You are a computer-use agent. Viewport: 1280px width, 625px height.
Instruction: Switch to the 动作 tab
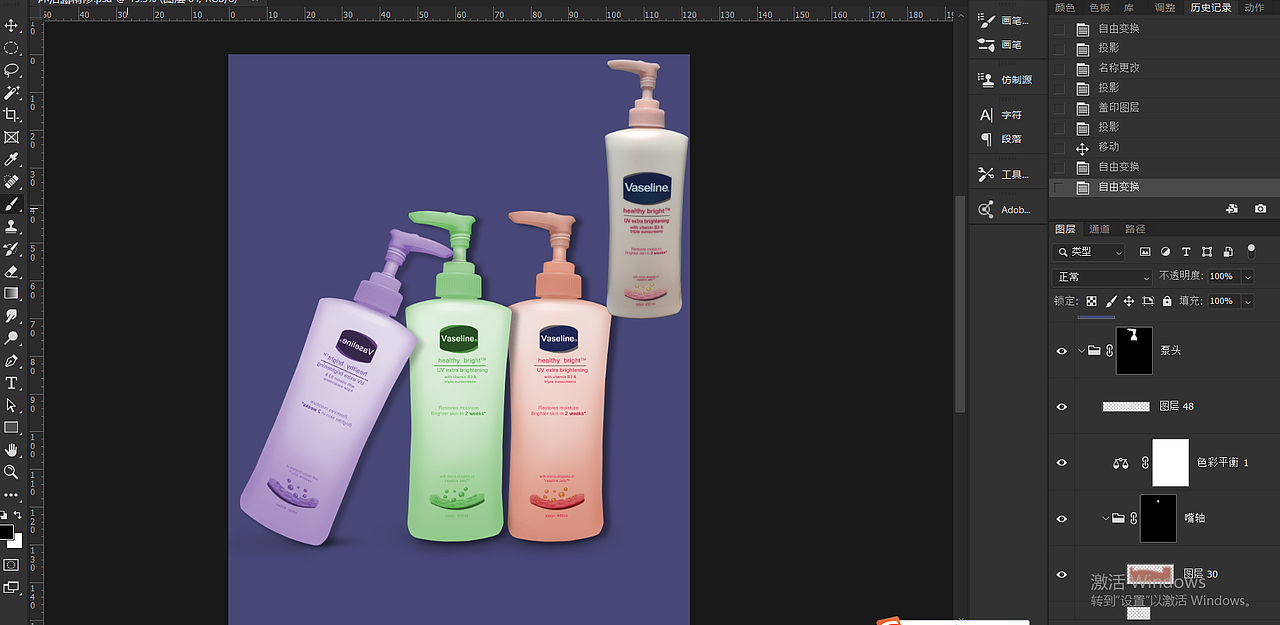point(1254,8)
